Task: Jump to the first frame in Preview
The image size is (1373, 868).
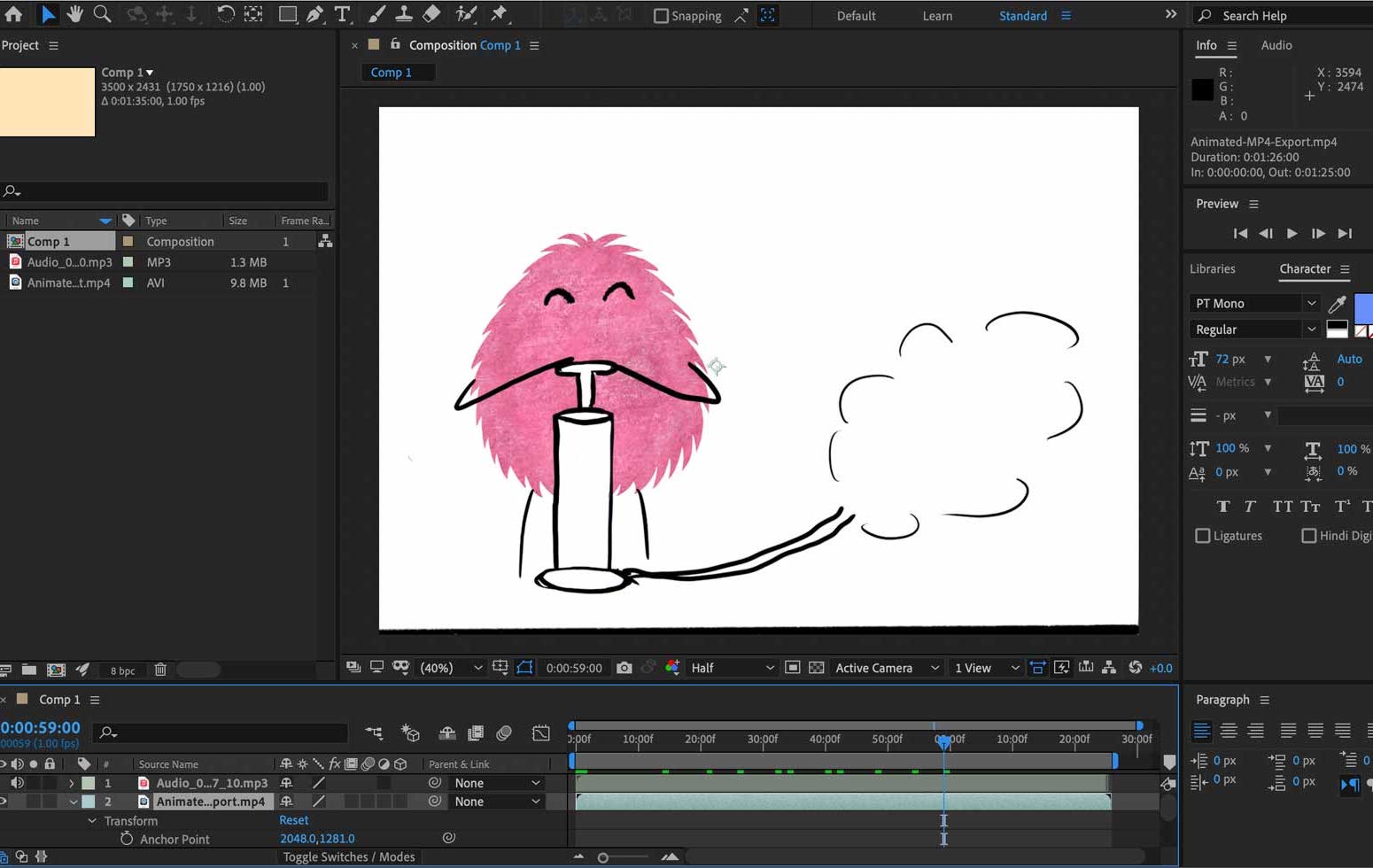Action: (x=1240, y=234)
